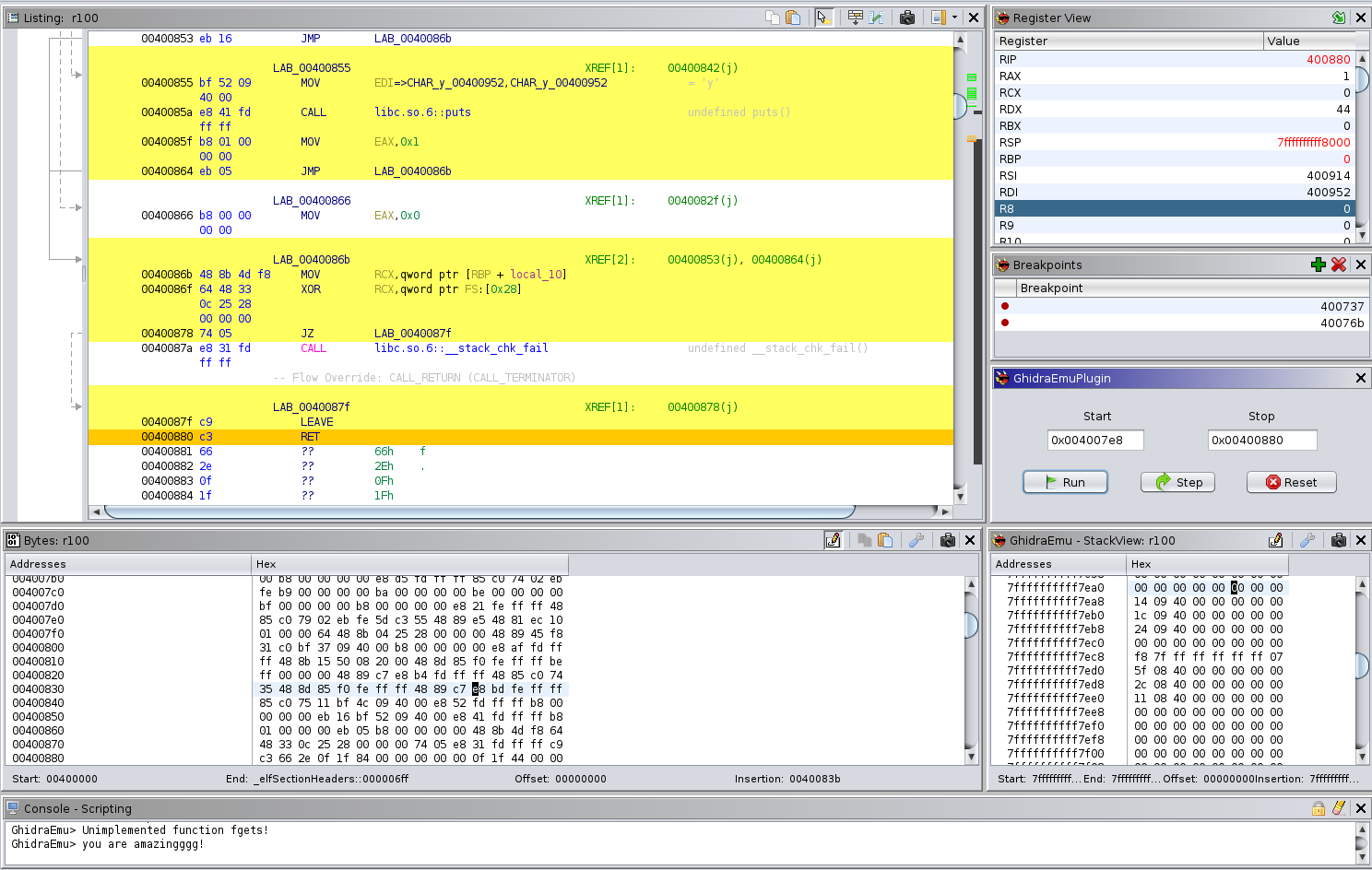The width and height of the screenshot is (1372, 870).
Task: Select the highlighted R8 register row
Action: click(x=1175, y=209)
